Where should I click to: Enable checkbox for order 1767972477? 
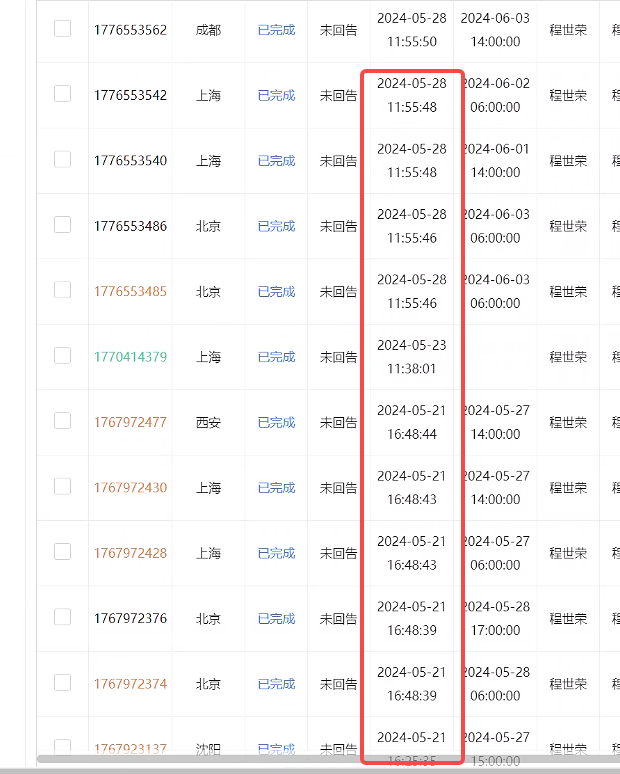point(62,421)
